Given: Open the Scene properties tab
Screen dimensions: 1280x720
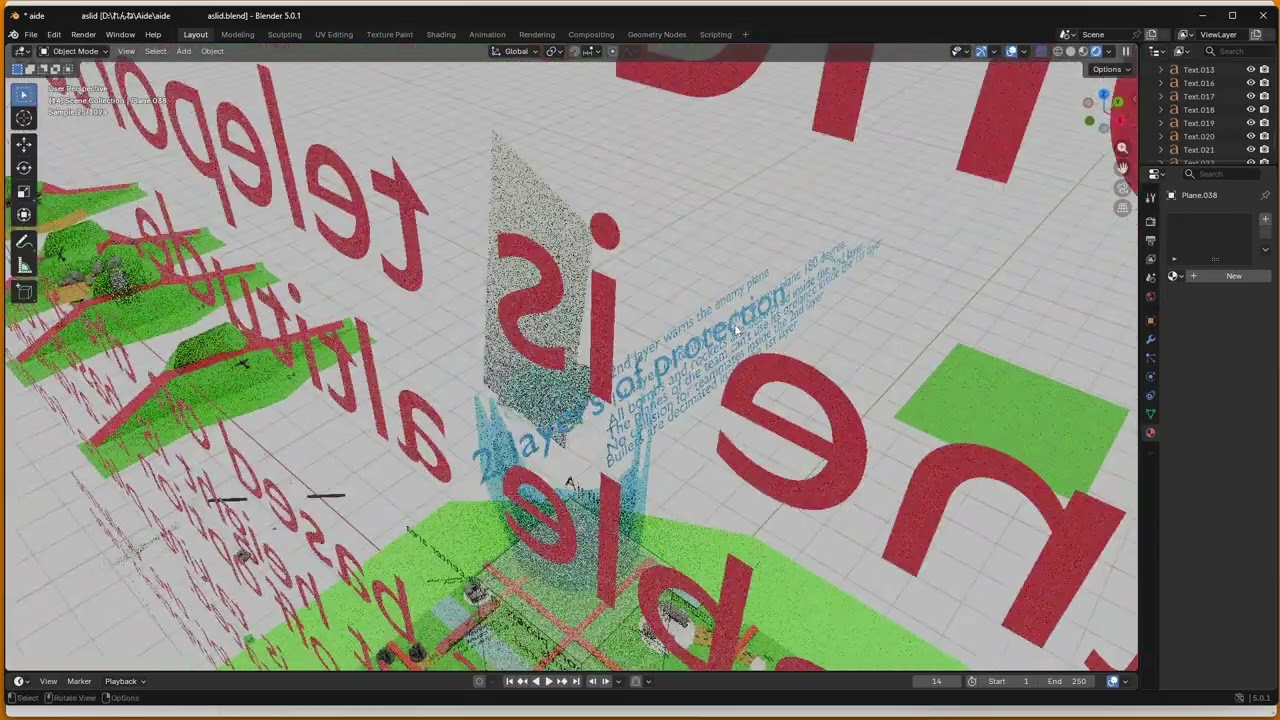Looking at the screenshot, I should [1151, 278].
